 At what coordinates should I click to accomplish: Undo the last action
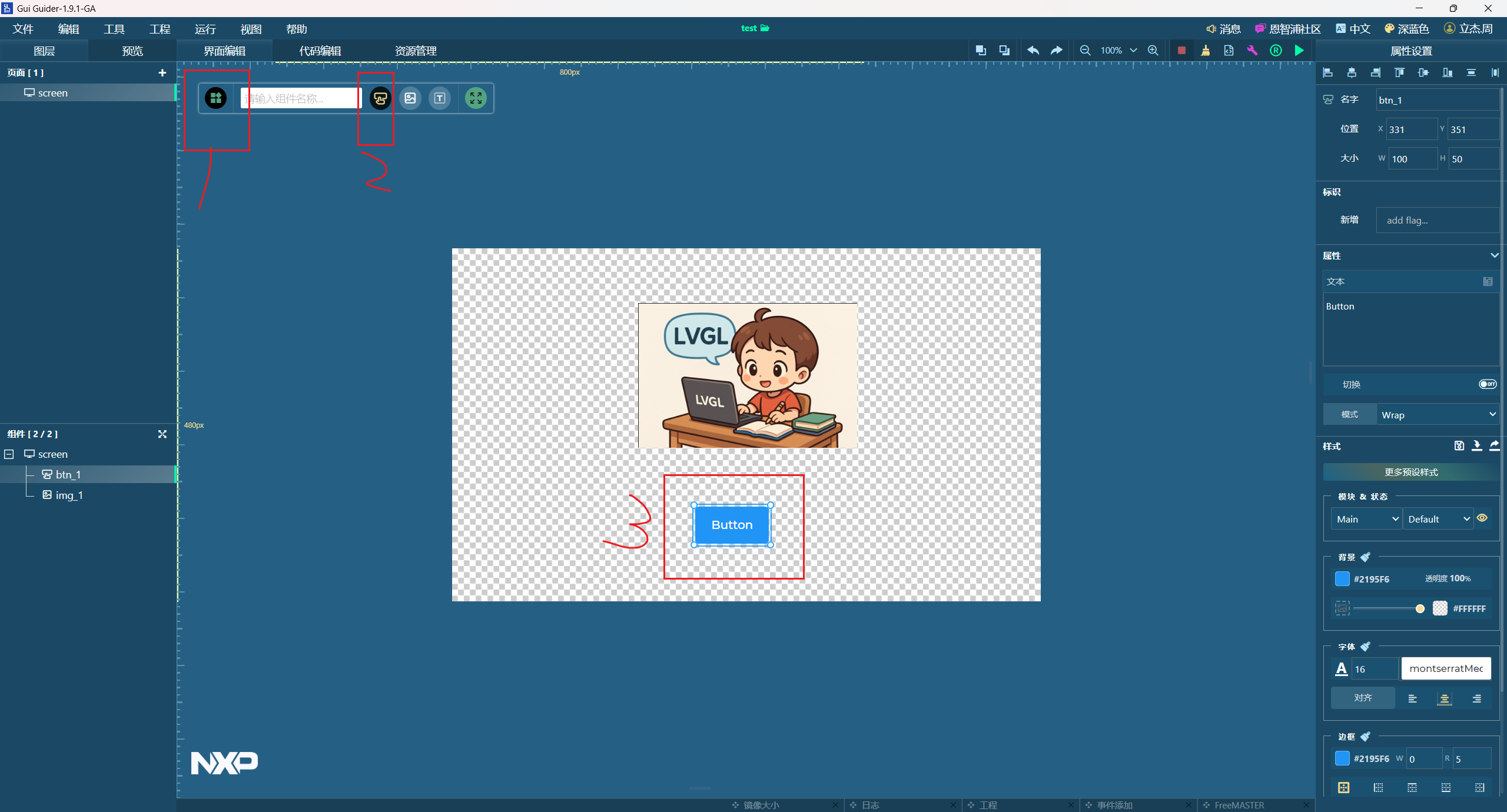pos(1033,51)
